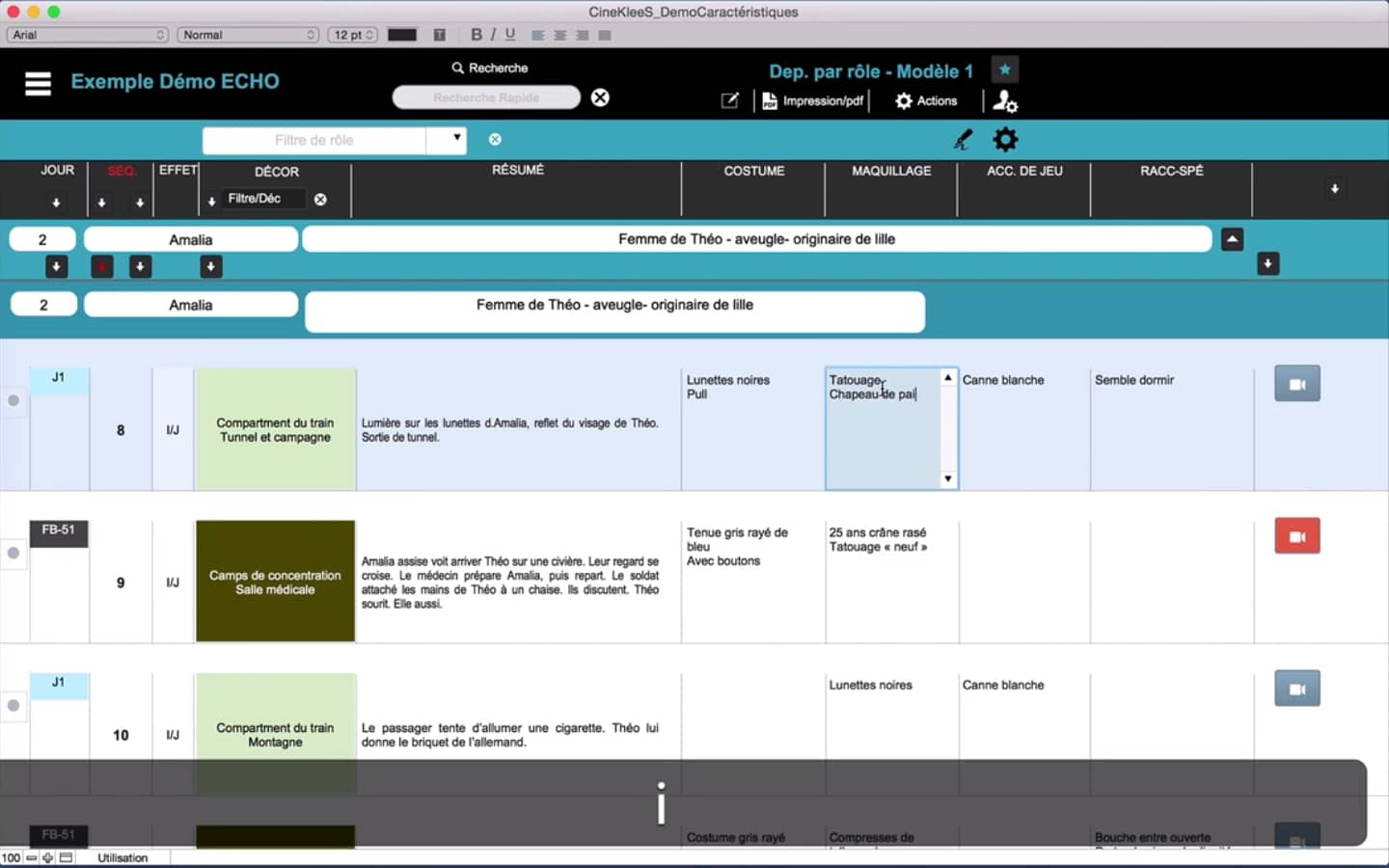Open the Arial font dropdown

click(88, 35)
